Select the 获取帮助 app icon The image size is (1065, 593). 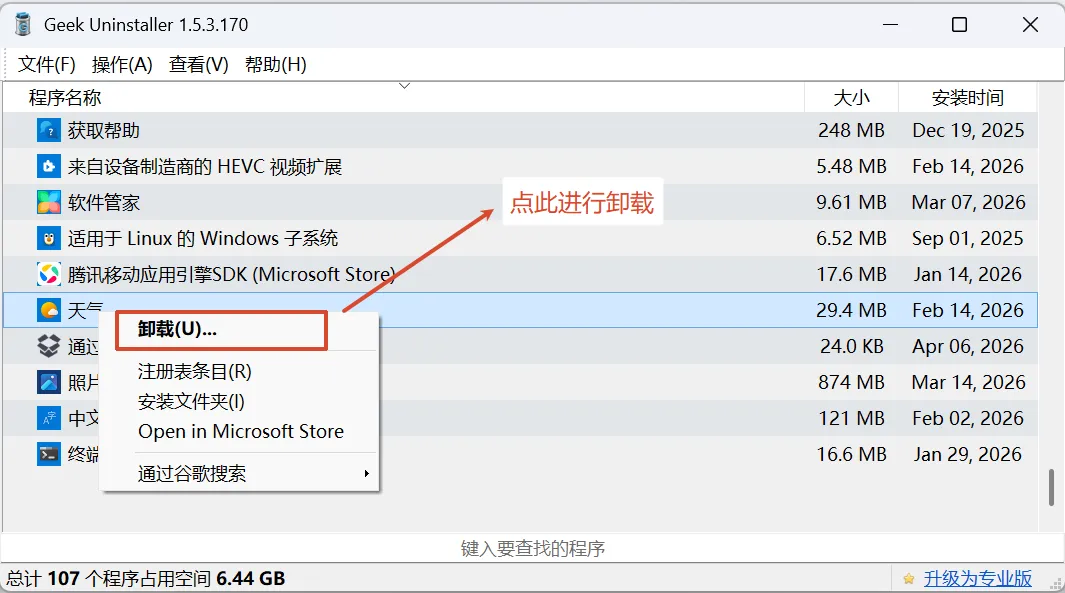[49, 130]
